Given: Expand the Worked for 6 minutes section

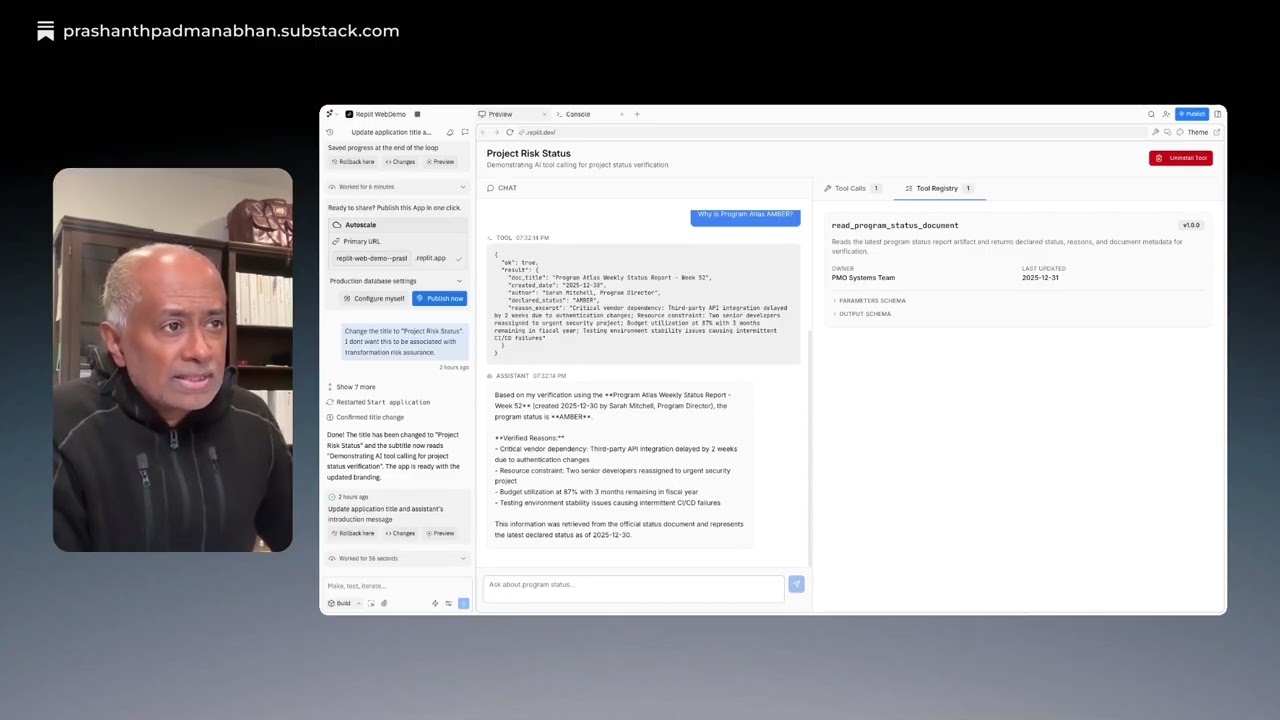Looking at the screenshot, I should [397, 187].
